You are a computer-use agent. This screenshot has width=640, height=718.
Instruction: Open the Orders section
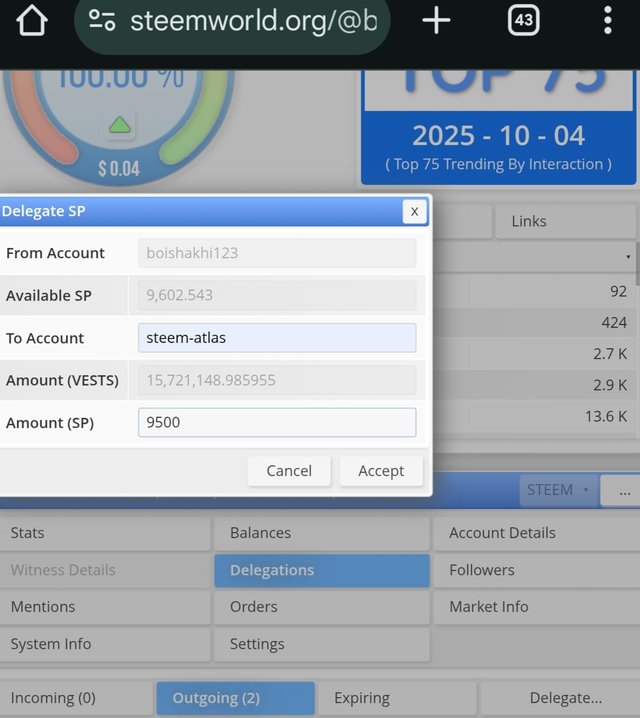322,607
